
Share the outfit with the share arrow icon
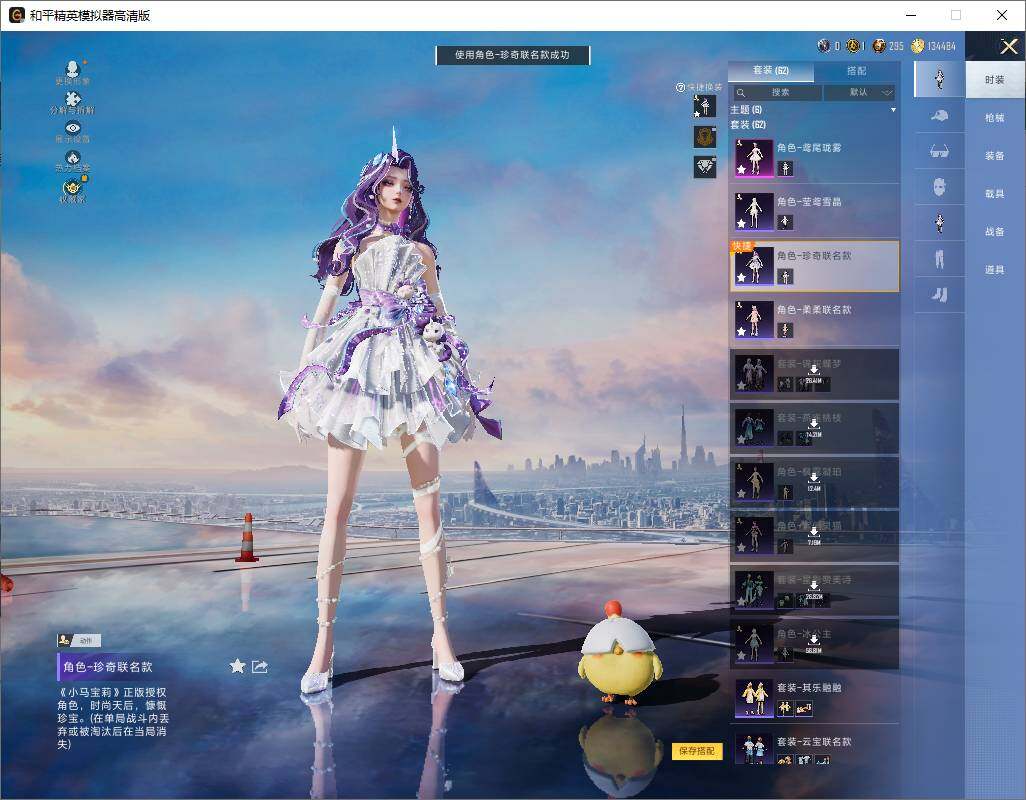pyautogui.click(x=260, y=667)
